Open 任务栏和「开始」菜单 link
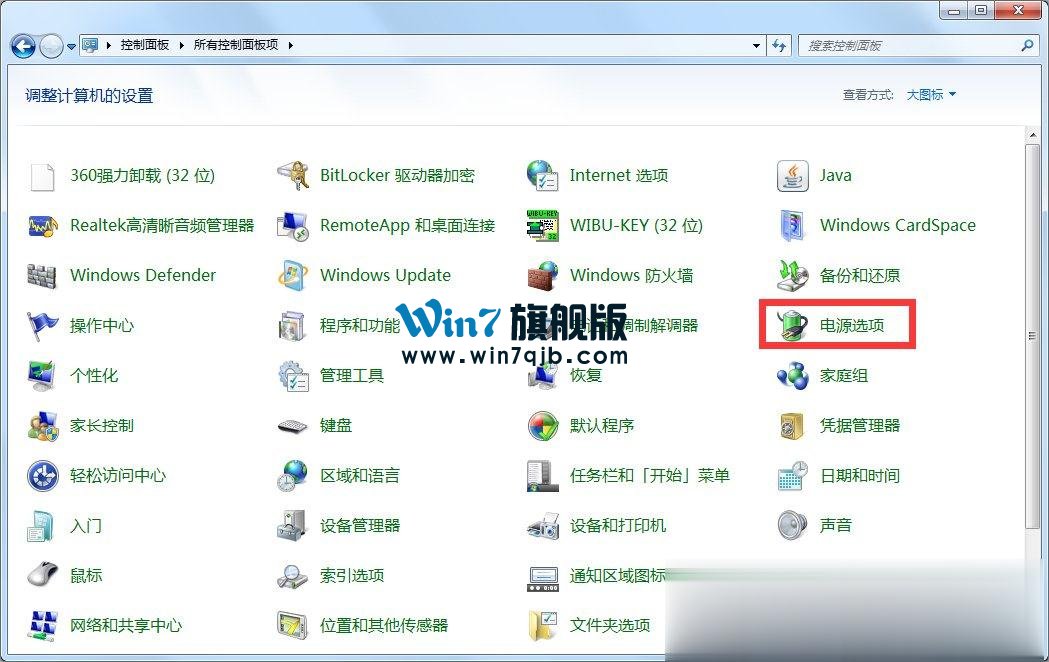This screenshot has height=662, width=1049. (x=650, y=476)
